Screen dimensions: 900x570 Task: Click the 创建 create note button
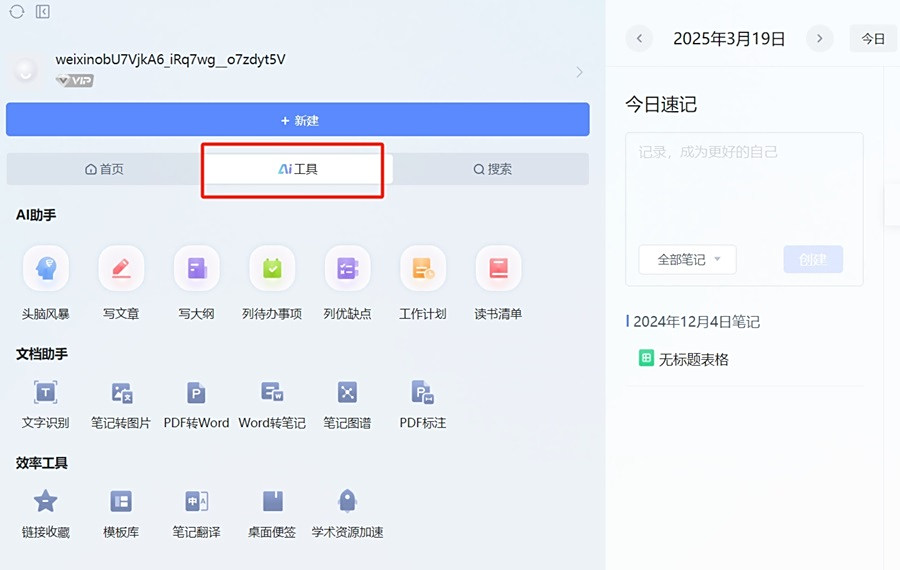click(x=813, y=259)
